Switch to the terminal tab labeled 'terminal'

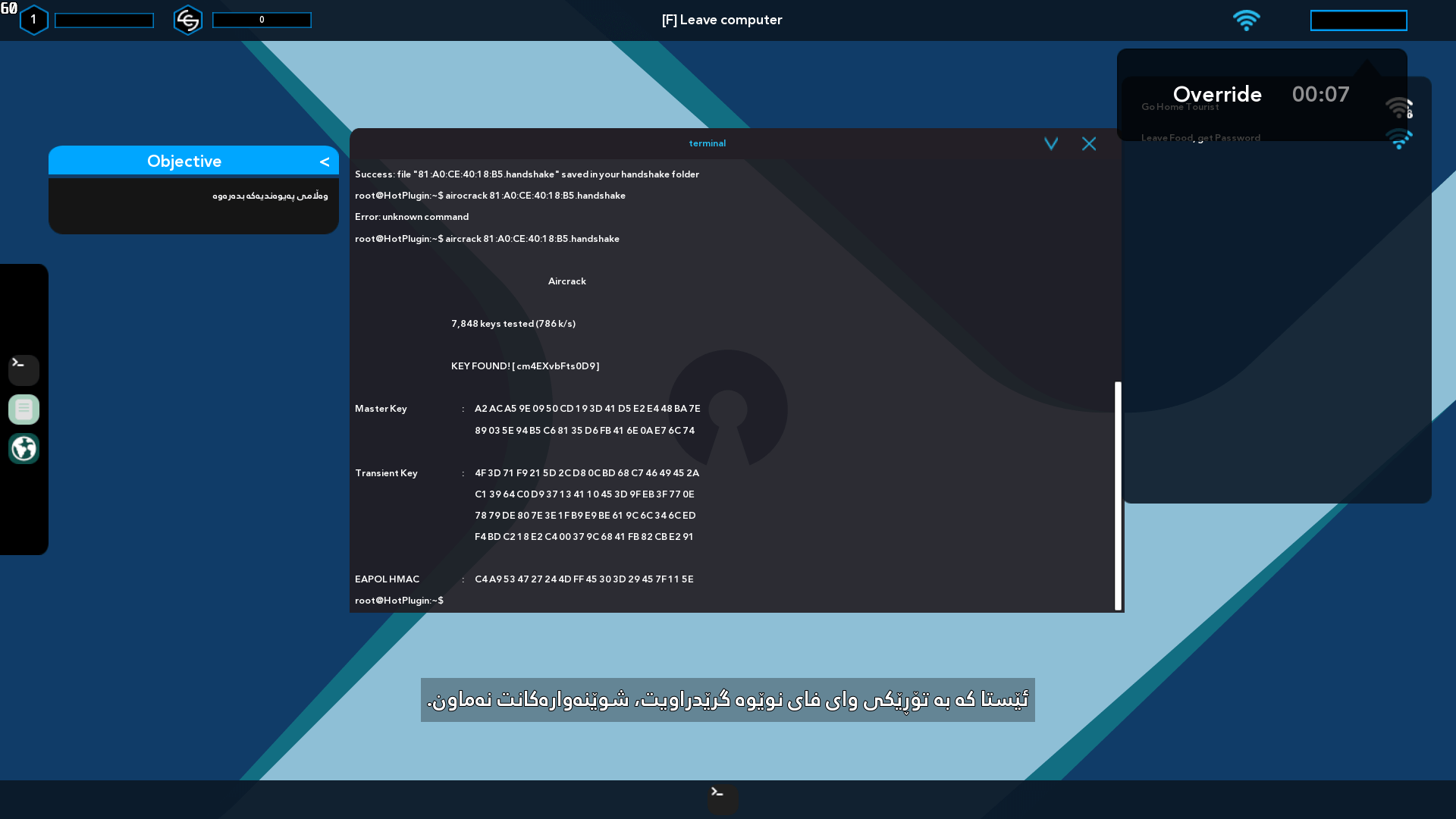[707, 143]
